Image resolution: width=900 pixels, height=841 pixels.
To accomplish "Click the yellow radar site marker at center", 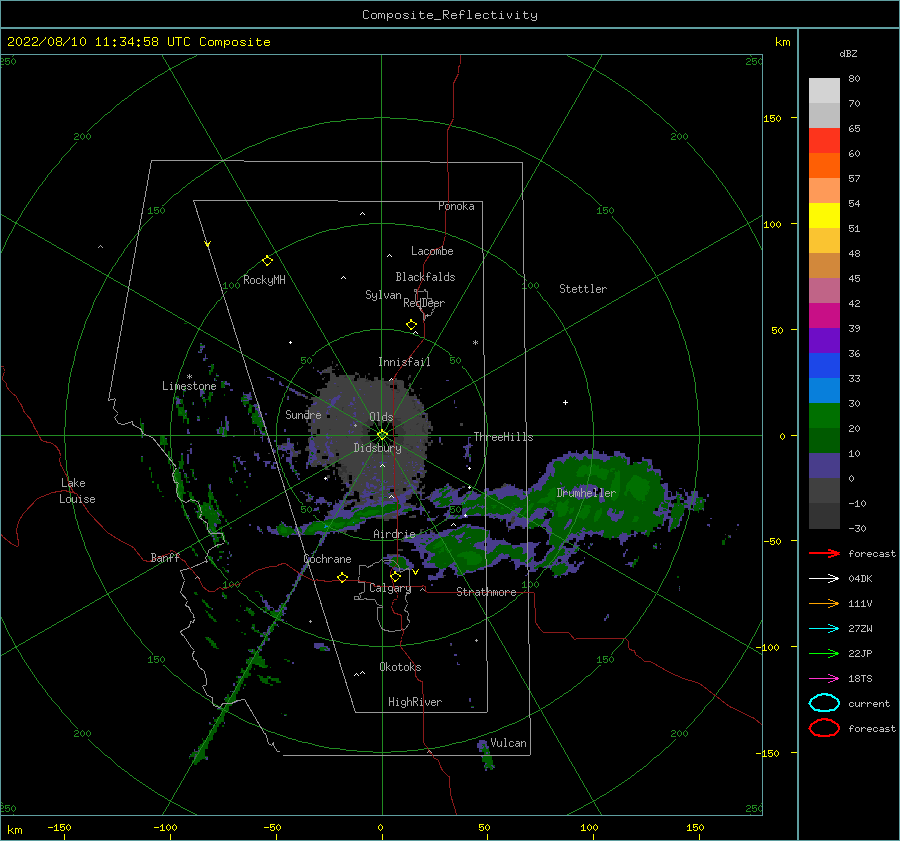I will click(382, 435).
